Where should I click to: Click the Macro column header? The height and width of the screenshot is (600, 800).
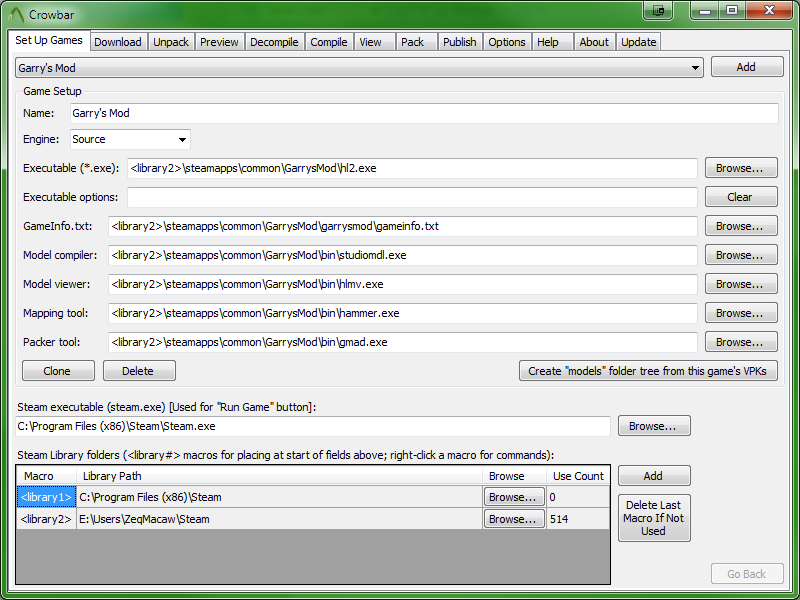(46, 476)
